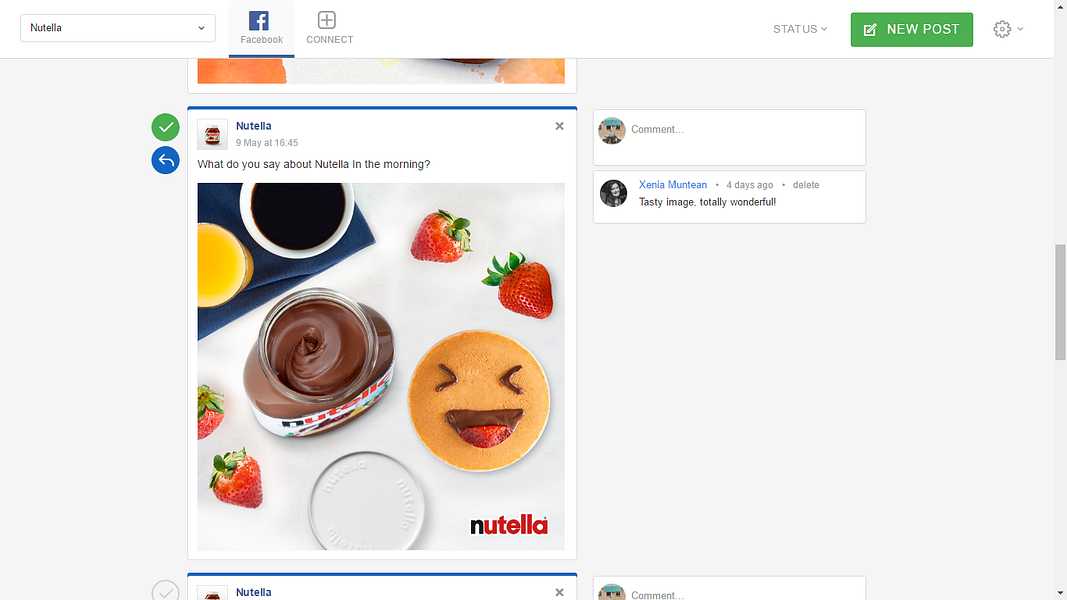1067x600 pixels.
Task: Focus the Comment field beside the morning post
Action: [x=729, y=137]
